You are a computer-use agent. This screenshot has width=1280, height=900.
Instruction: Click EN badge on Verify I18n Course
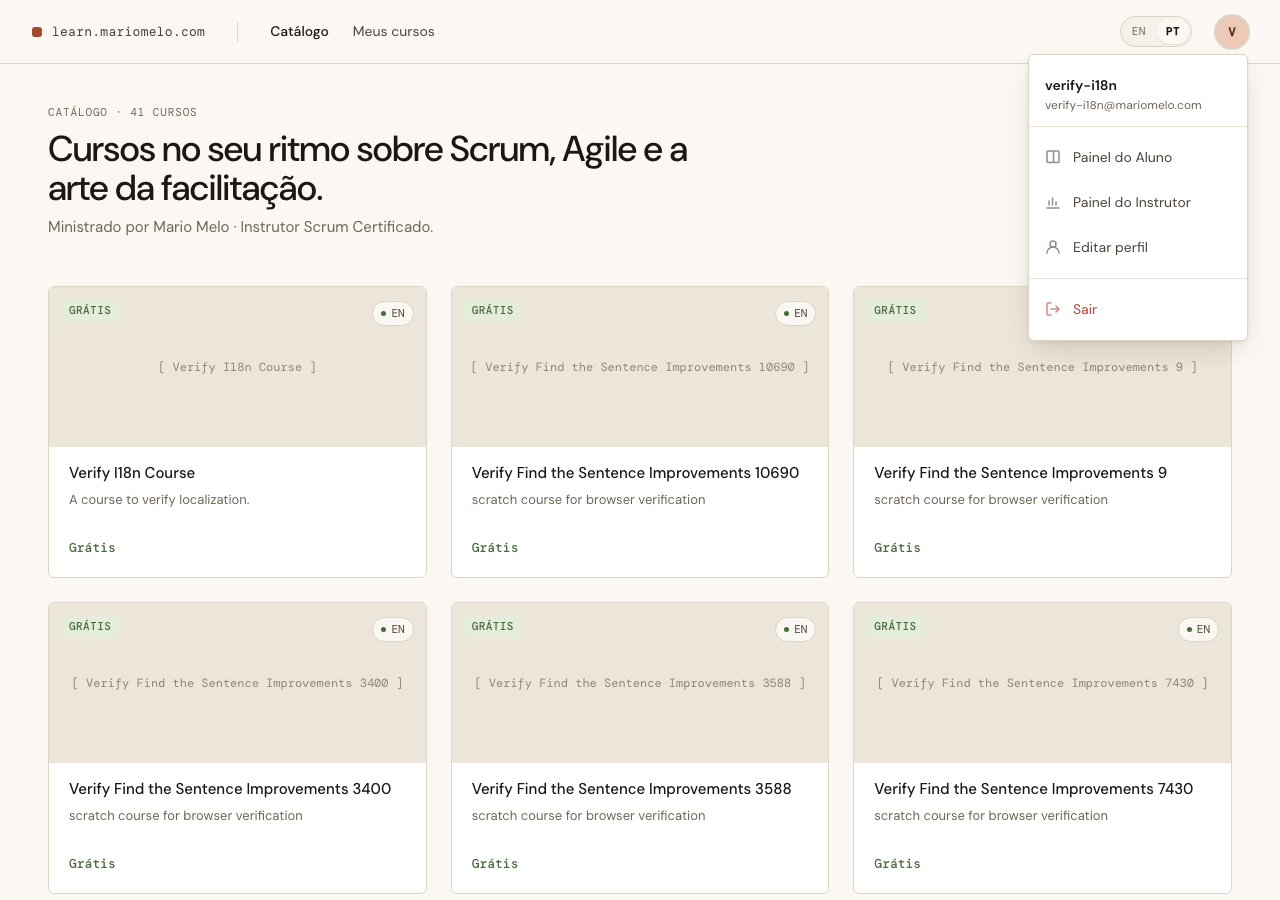(393, 314)
